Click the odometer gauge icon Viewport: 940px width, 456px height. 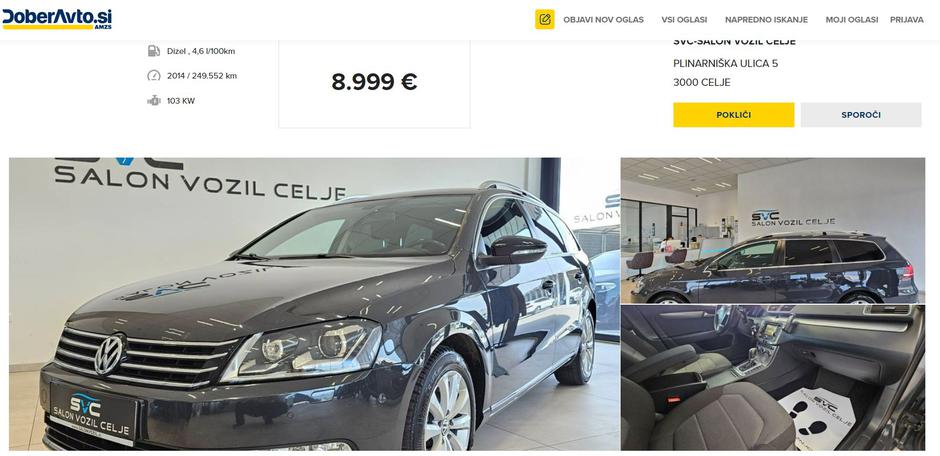click(x=153, y=76)
